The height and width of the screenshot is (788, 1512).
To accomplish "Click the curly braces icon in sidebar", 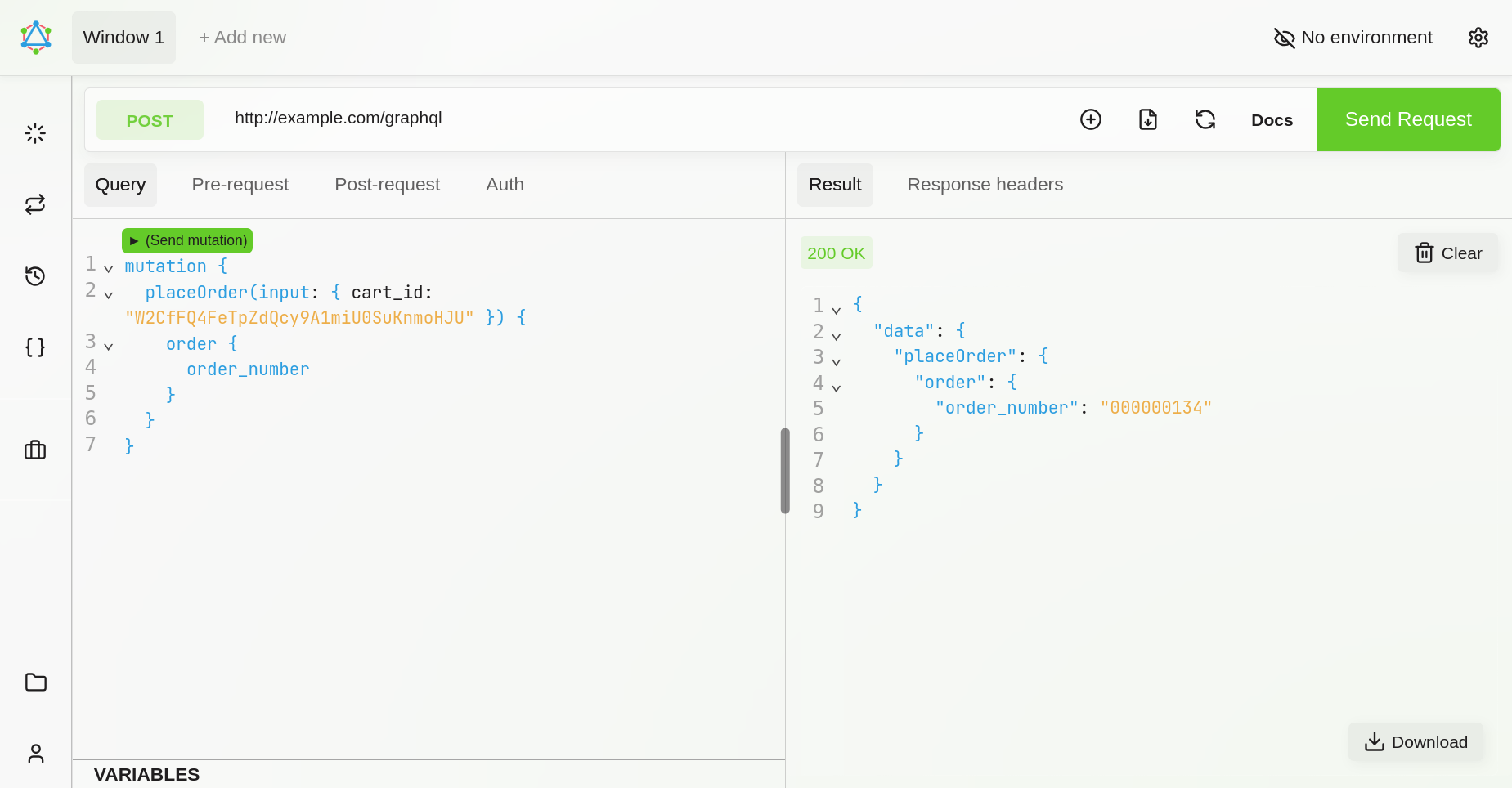I will 35,347.
